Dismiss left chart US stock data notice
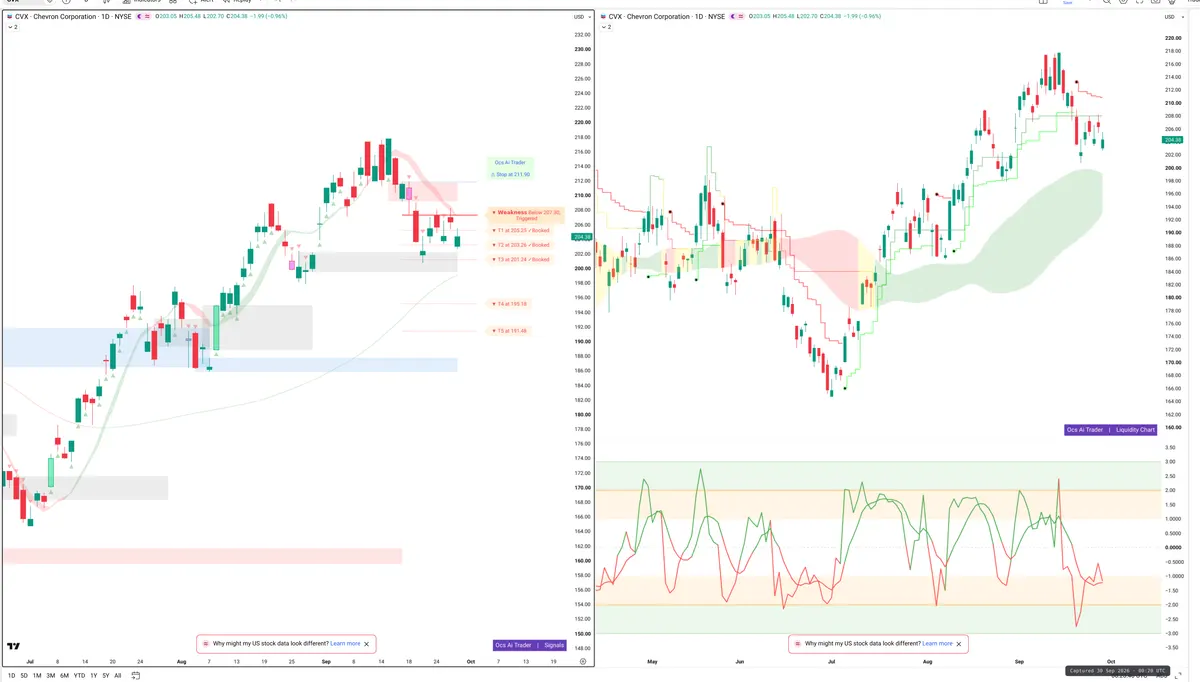 click(367, 644)
